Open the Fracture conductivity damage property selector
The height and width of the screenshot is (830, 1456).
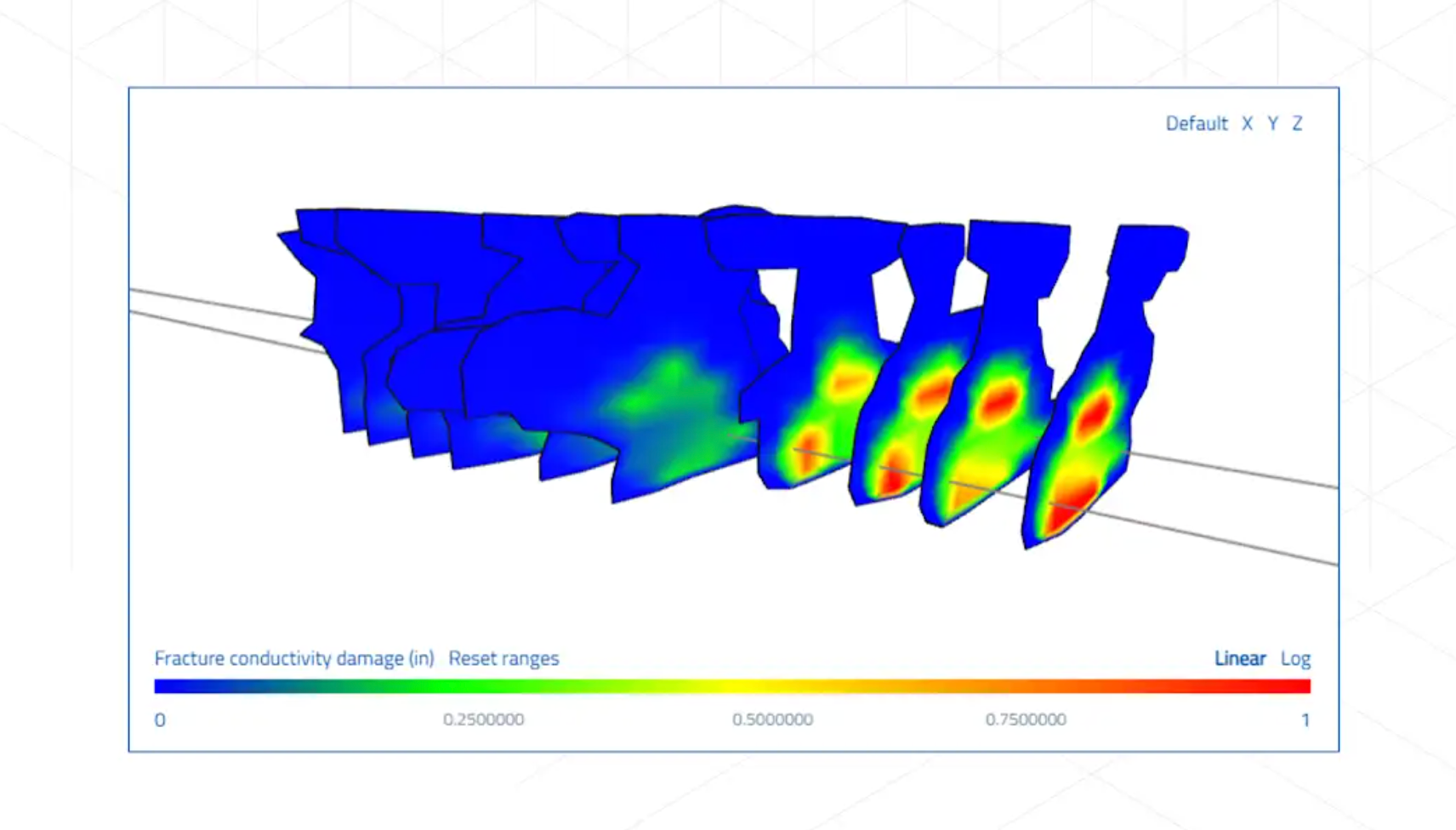[x=294, y=658]
